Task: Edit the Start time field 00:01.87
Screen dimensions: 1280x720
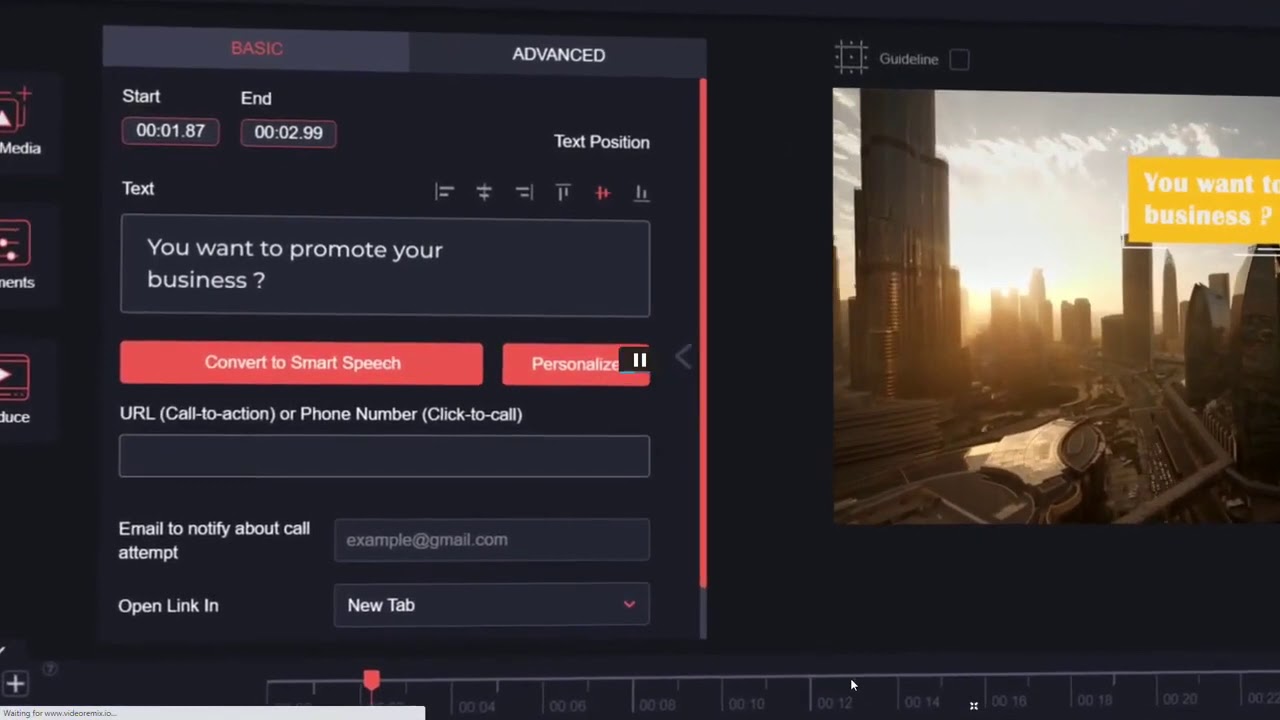Action: (x=170, y=131)
